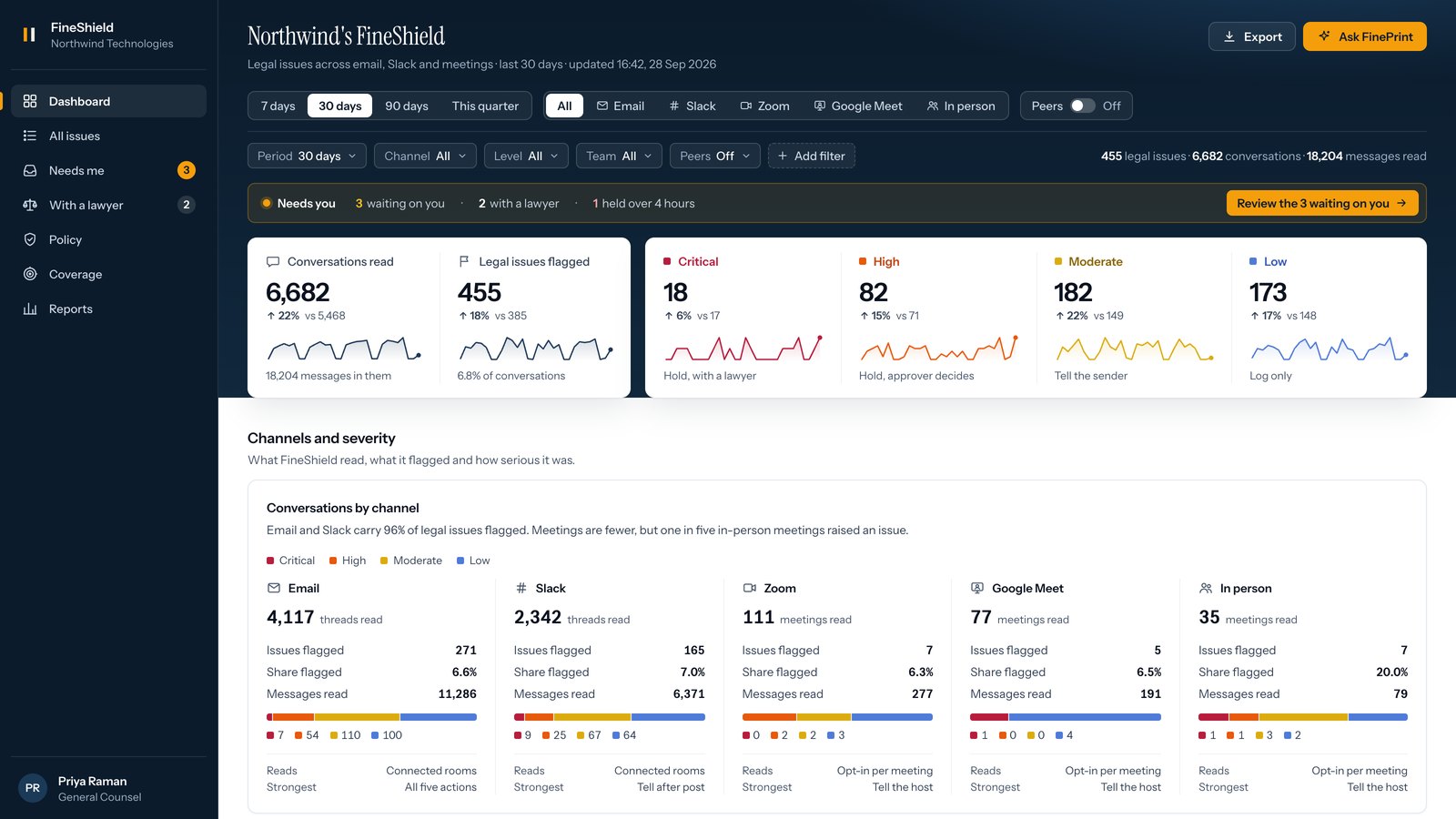Click the Coverage target icon

30,274
